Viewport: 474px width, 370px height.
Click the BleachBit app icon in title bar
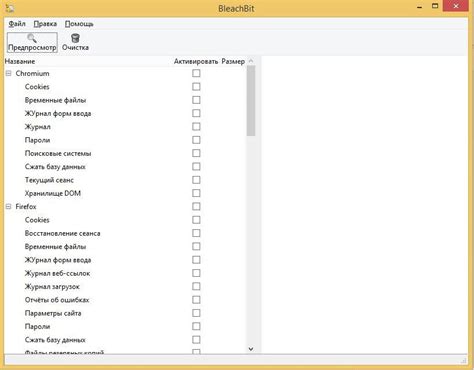click(x=10, y=7)
